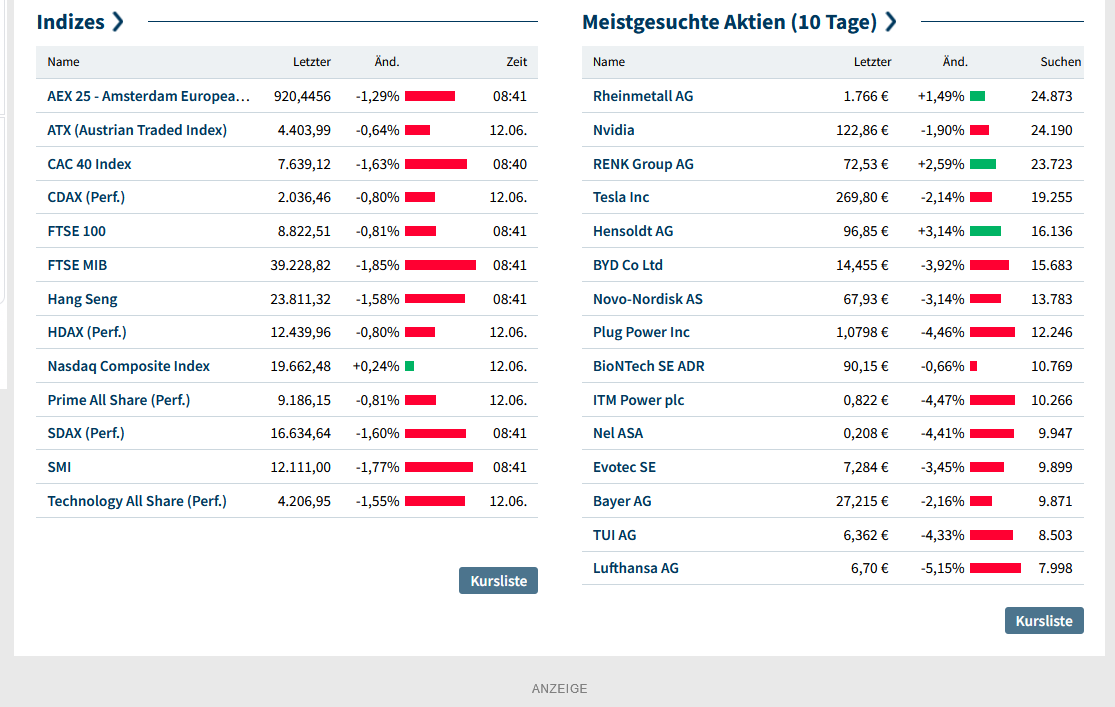This screenshot has height=707, width=1115.
Task: View the FTSE 100 index
Action: (77, 231)
